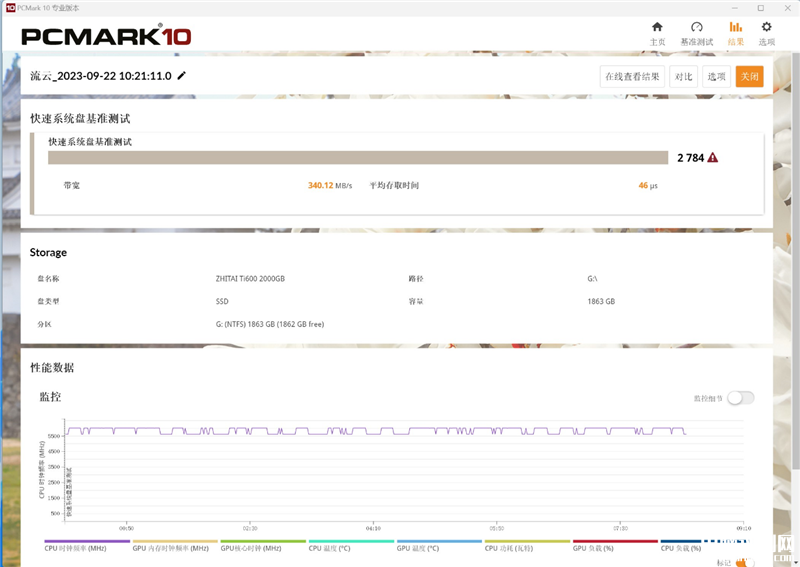This screenshot has width=800, height=567.
Task: Click the red warning triangle beside score 2 784
Action: pyautogui.click(x=713, y=158)
